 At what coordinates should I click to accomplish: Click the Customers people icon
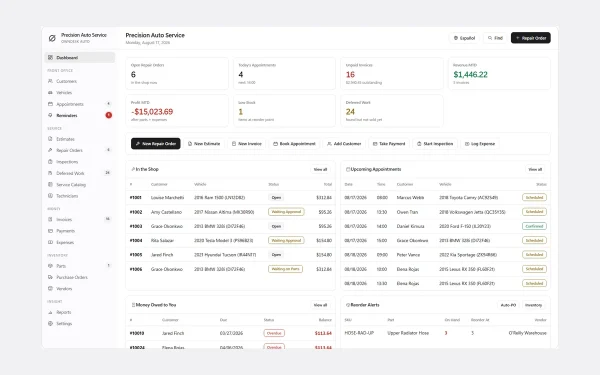click(x=50, y=81)
